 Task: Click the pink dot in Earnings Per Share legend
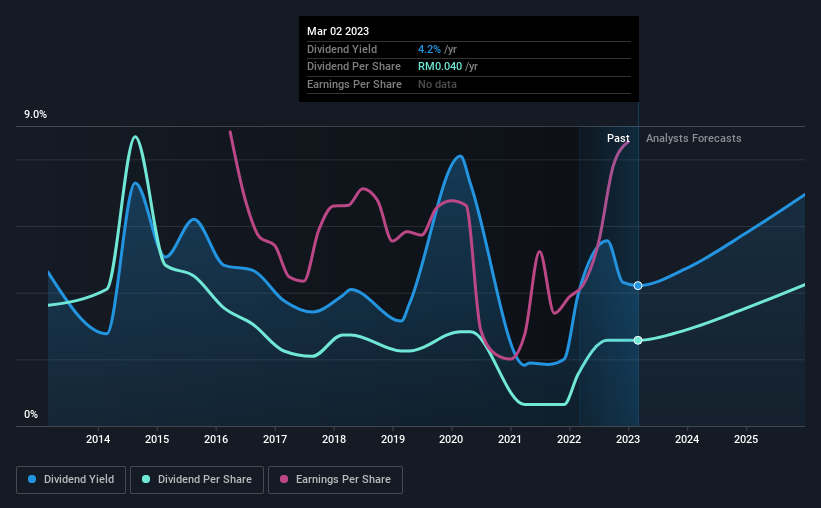pos(284,479)
